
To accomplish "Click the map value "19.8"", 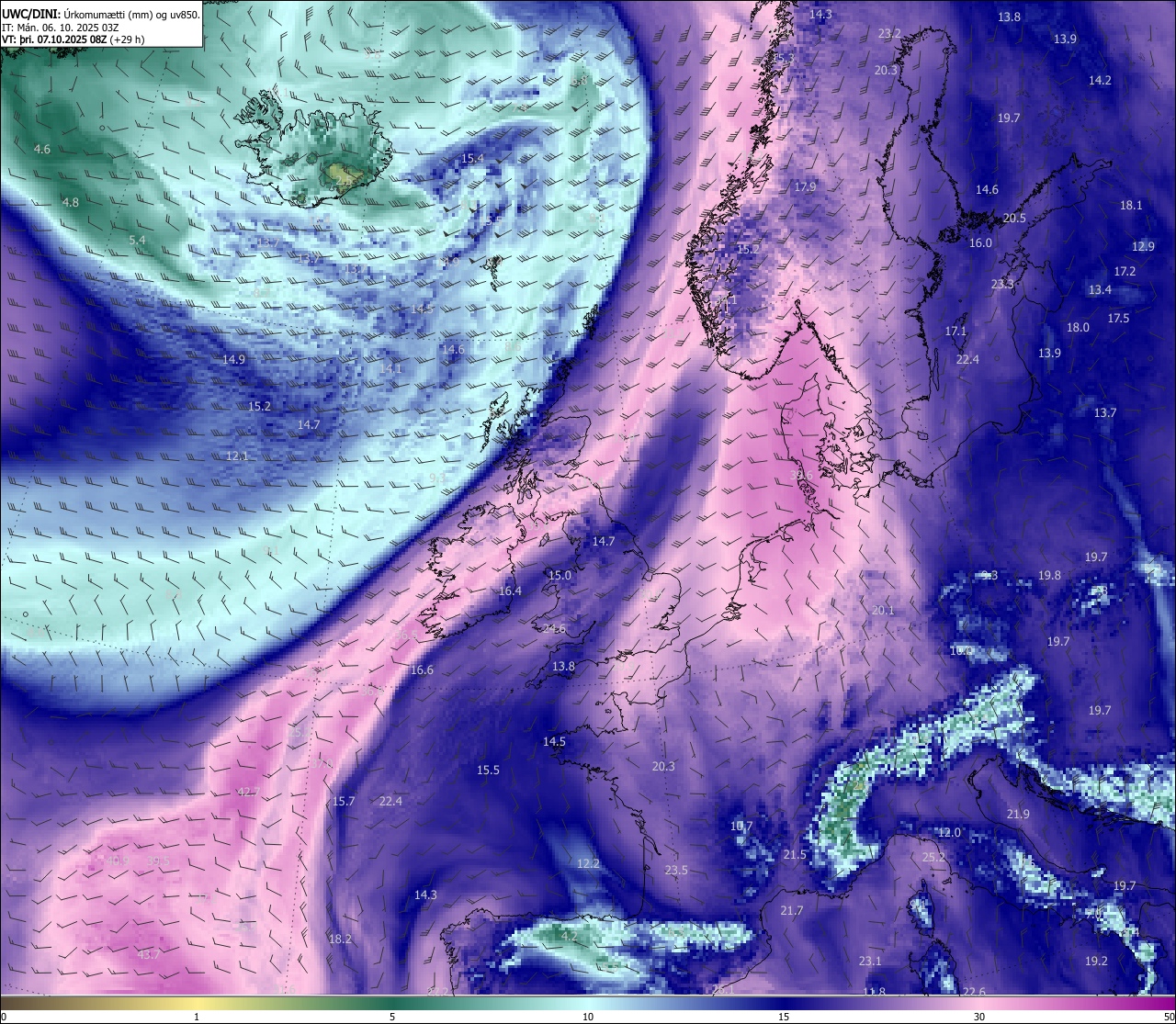I will coord(1049,575).
